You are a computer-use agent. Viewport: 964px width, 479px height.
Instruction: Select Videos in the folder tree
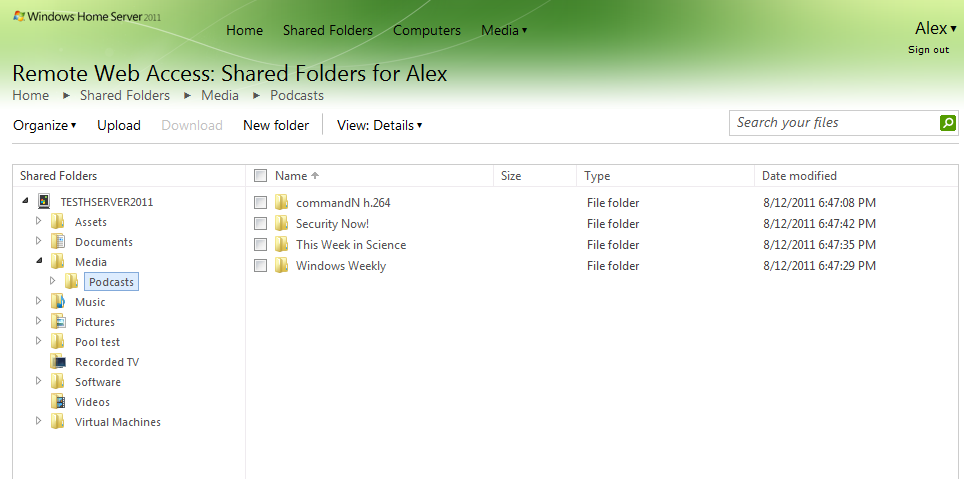coord(92,402)
